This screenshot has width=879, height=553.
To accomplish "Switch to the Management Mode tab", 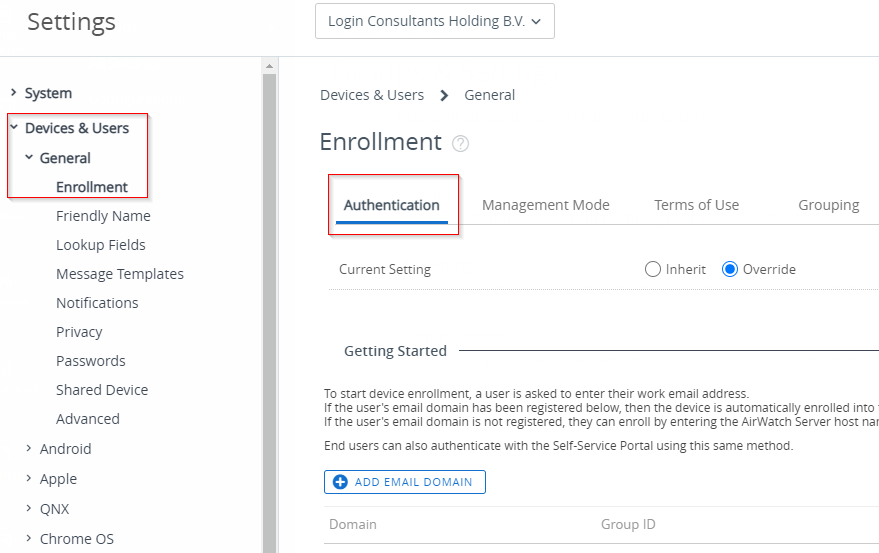I will (545, 205).
